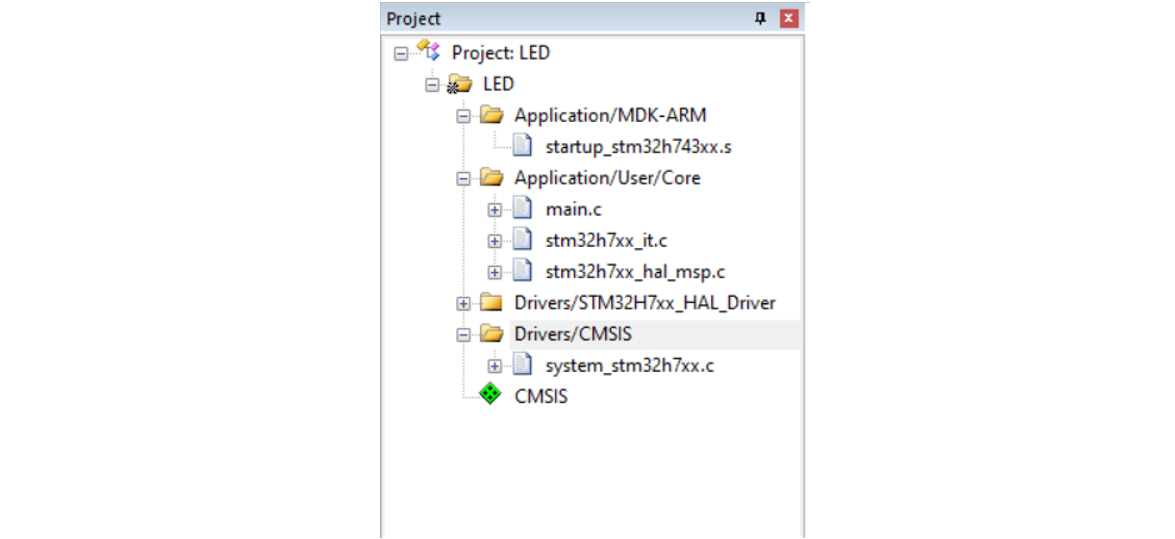The width and height of the screenshot is (1175, 539).
Task: Pin the Project panel with the pushpin
Action: 761,19
